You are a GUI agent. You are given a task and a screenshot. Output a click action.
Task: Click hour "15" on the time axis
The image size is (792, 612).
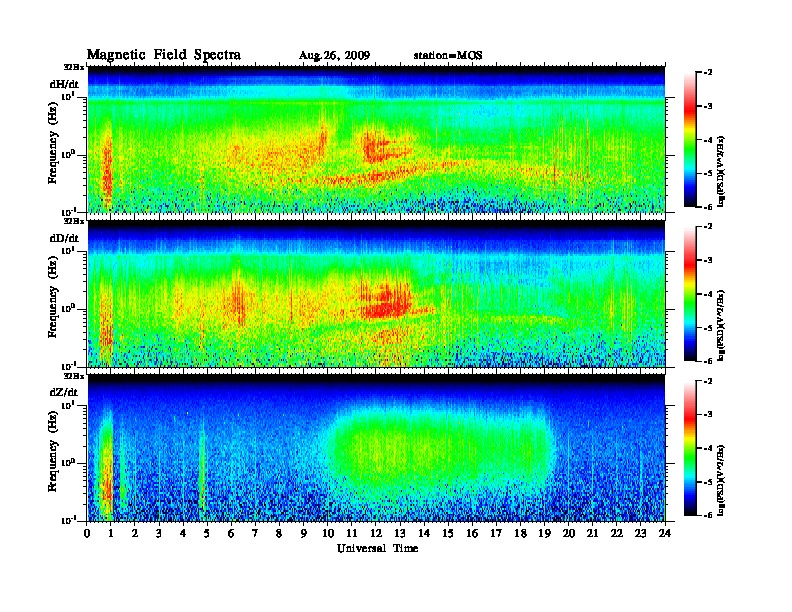tap(448, 534)
